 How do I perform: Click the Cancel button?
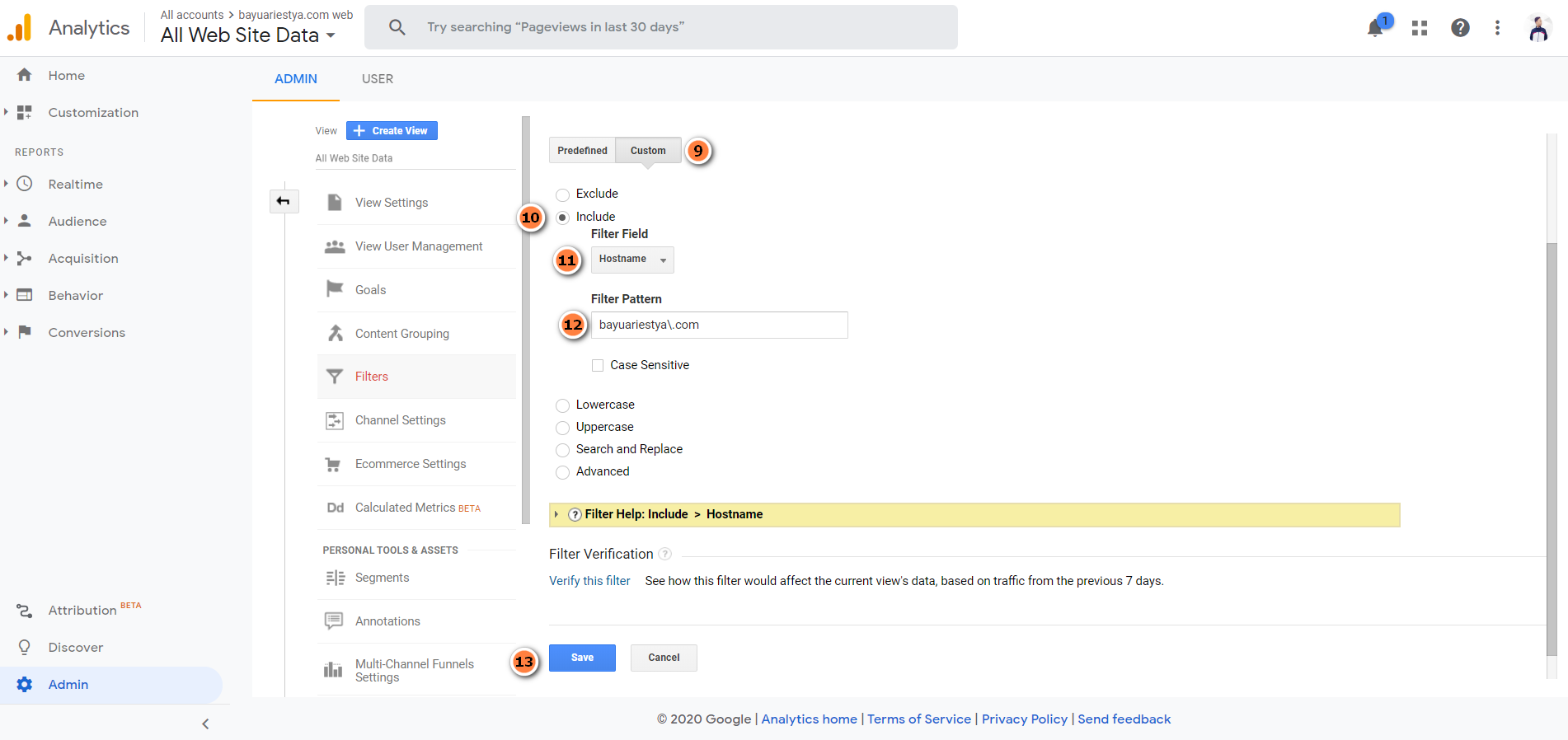pos(664,658)
